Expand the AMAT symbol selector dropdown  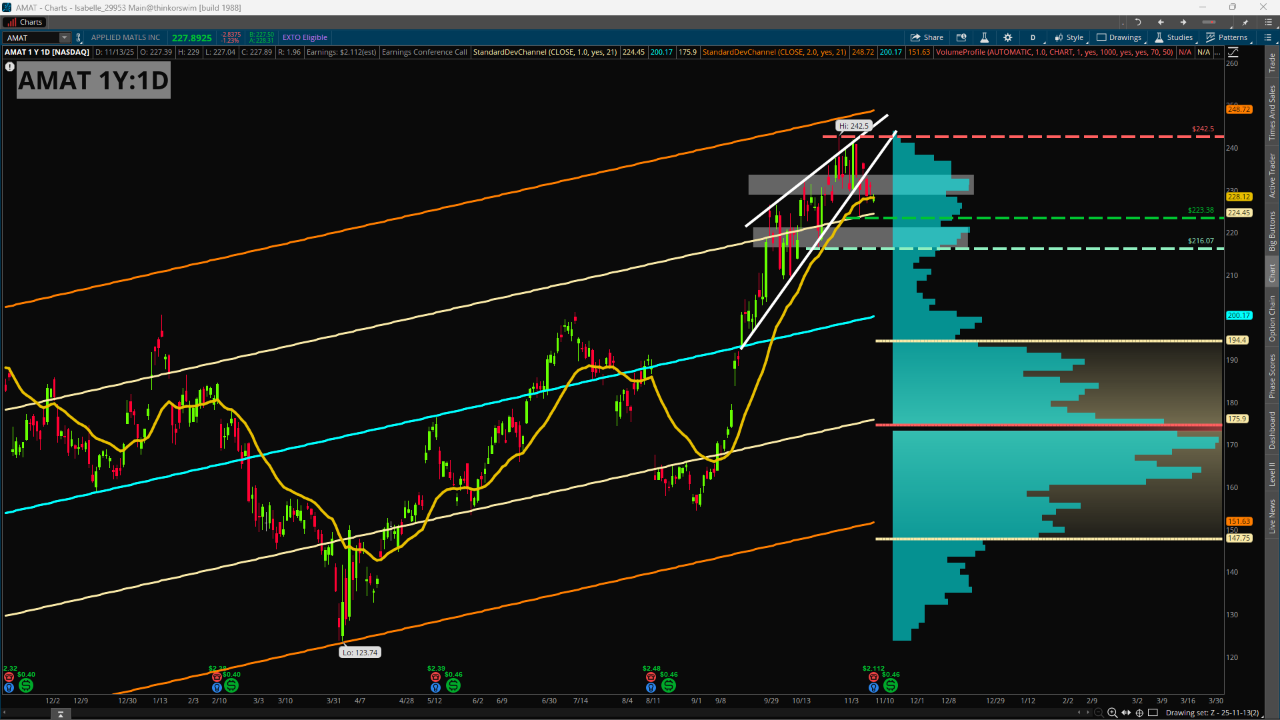64,37
